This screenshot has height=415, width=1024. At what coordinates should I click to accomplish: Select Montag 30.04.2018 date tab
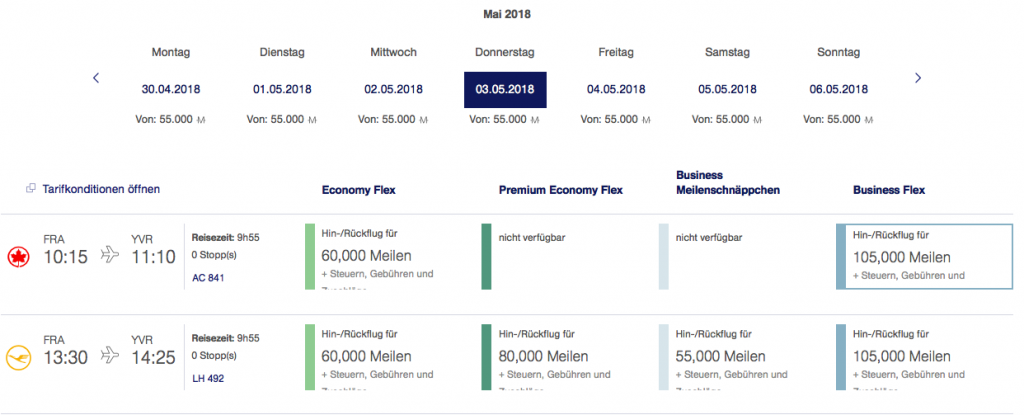coord(170,88)
